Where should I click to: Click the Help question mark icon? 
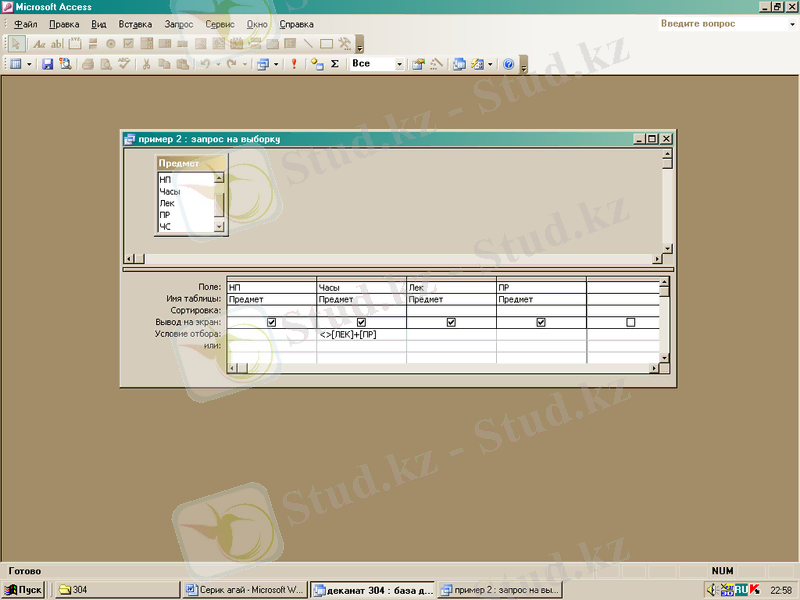click(x=508, y=64)
